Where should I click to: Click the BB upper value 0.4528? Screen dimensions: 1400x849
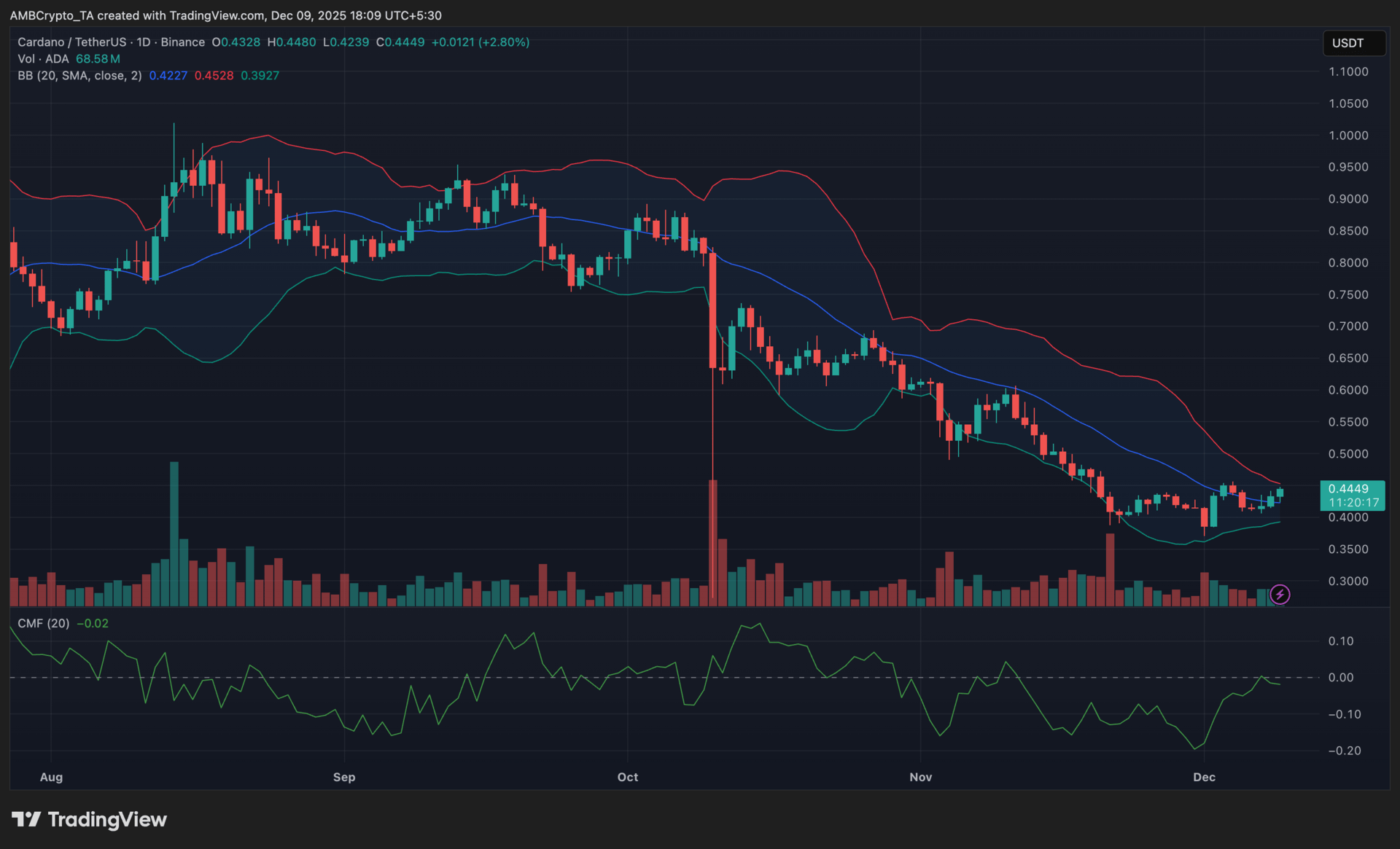(214, 75)
